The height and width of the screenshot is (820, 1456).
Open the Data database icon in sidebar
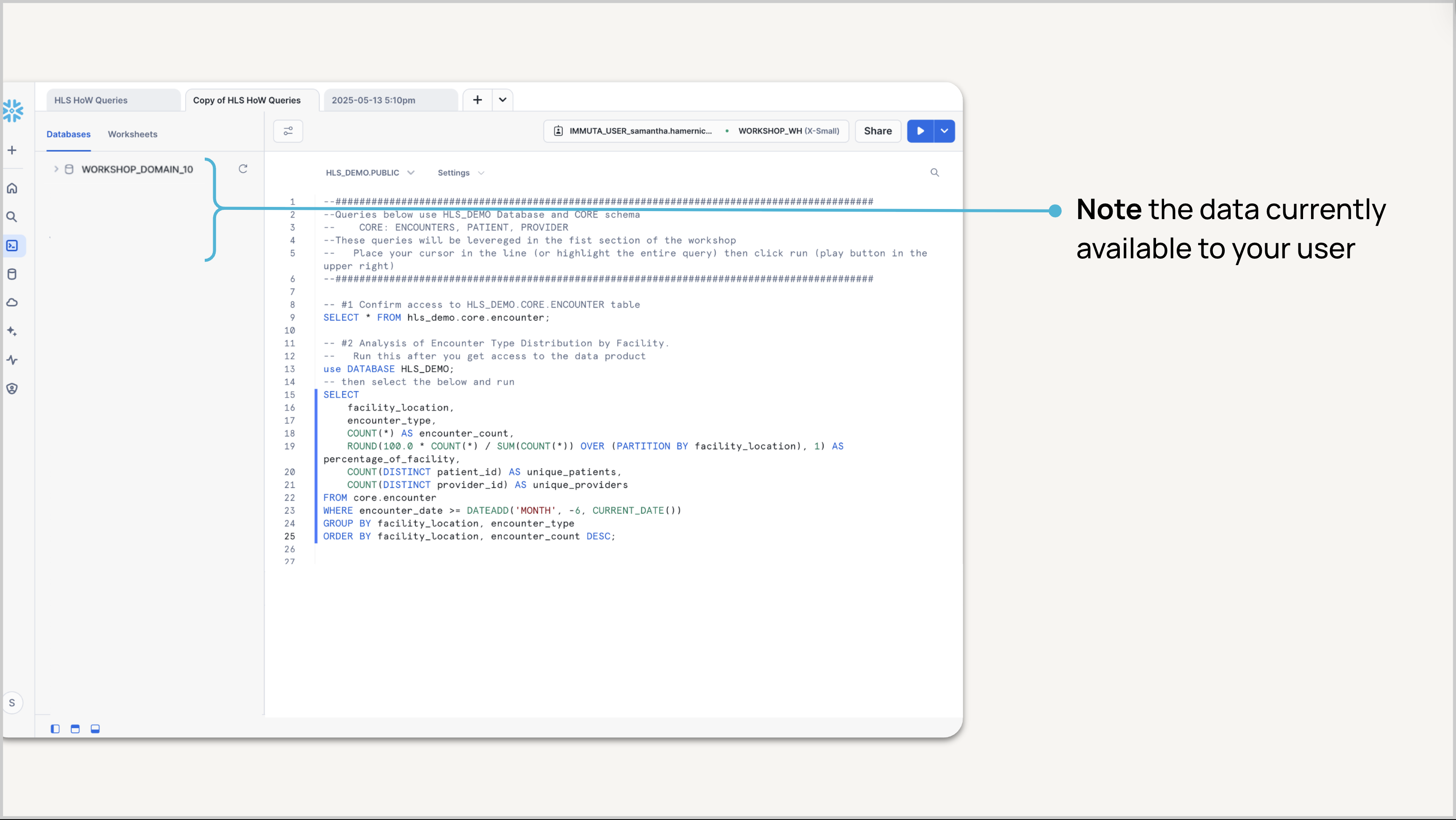pyautogui.click(x=12, y=274)
